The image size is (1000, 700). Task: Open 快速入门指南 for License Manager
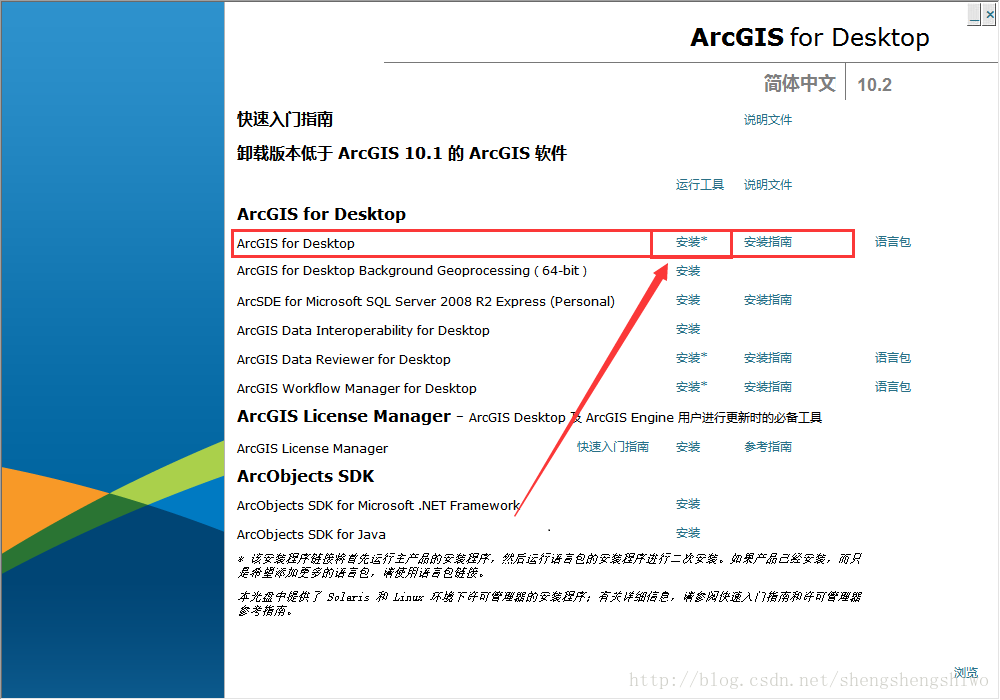click(x=613, y=447)
